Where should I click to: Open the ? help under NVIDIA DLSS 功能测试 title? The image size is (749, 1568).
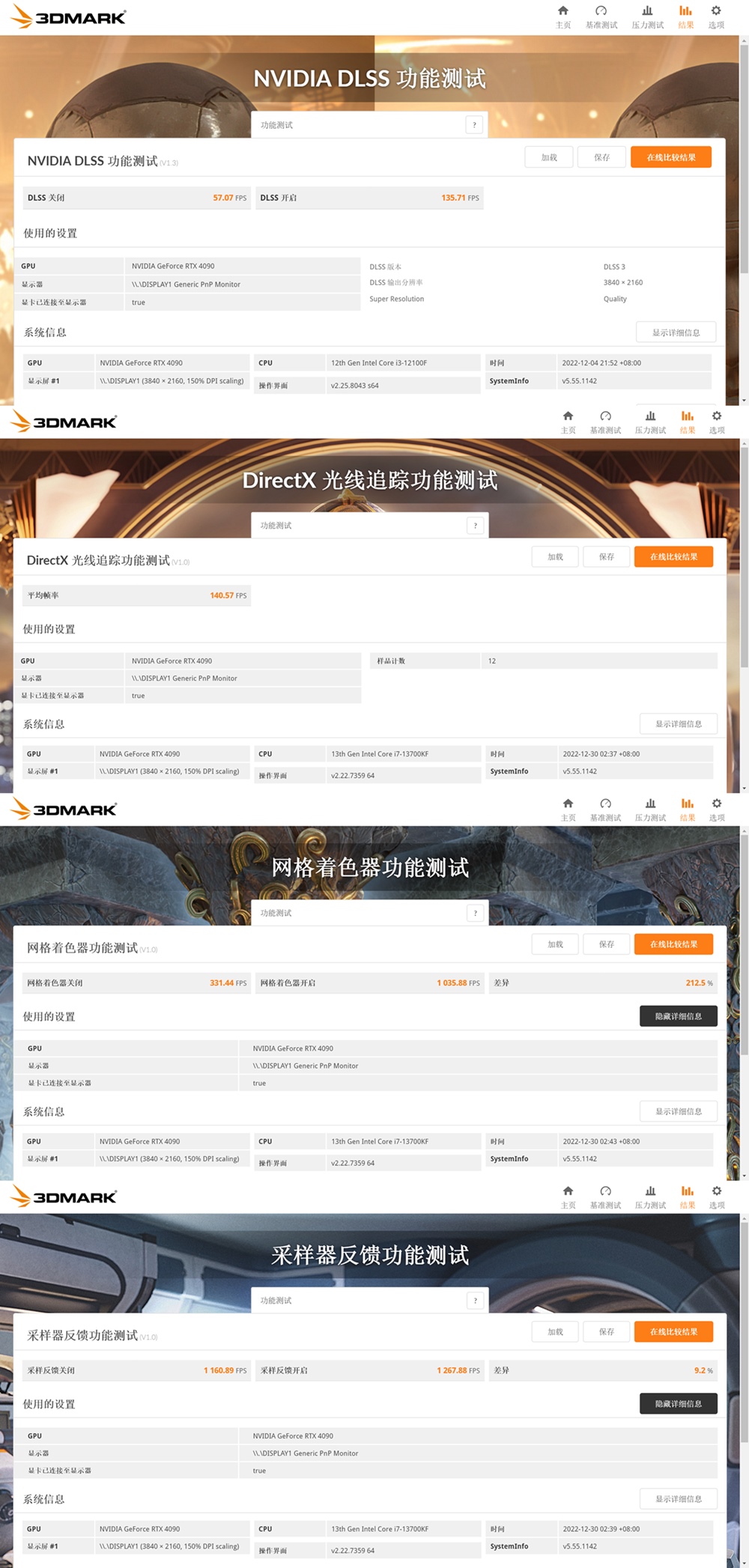click(474, 125)
